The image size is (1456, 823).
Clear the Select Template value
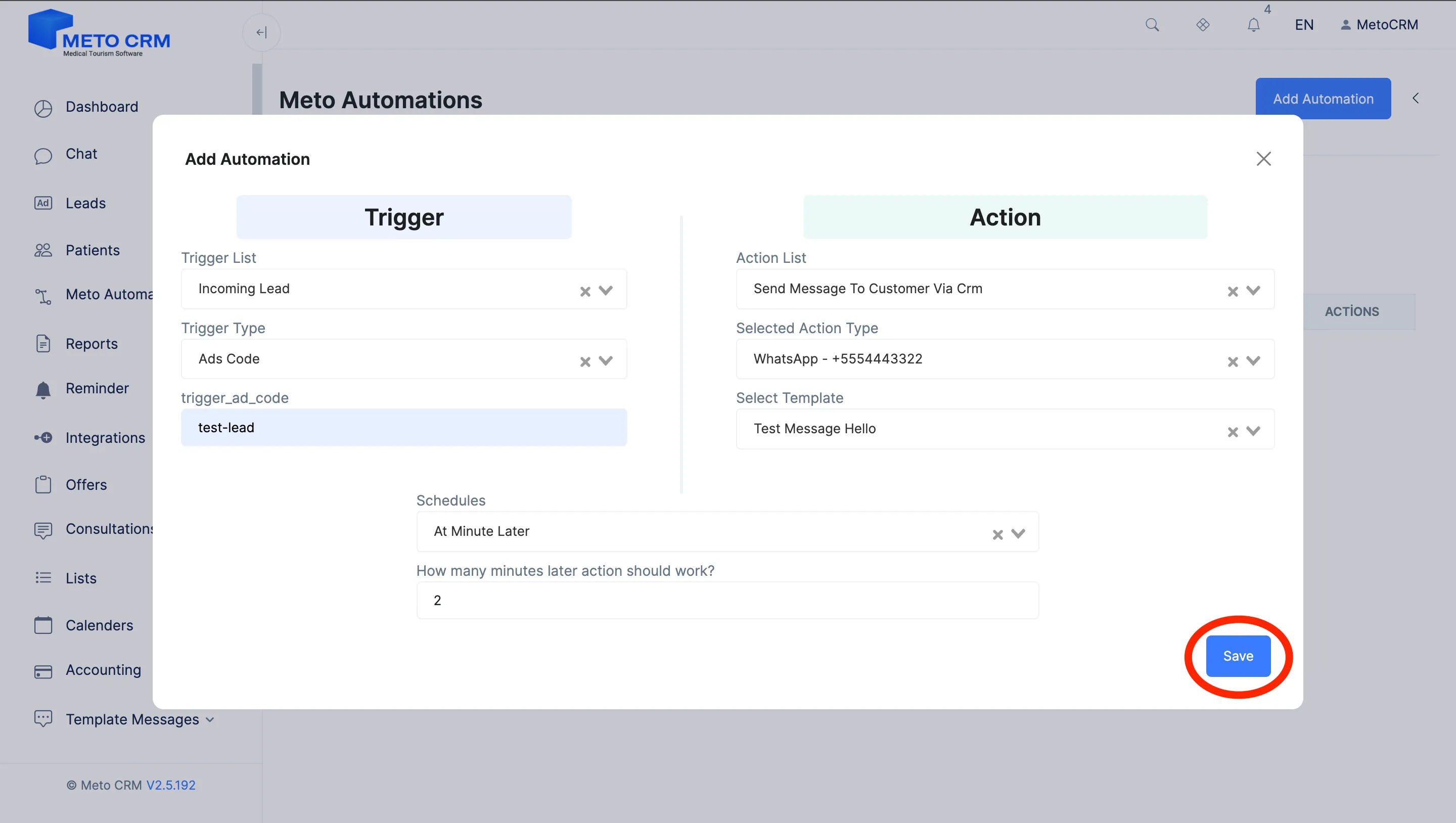pos(1233,432)
